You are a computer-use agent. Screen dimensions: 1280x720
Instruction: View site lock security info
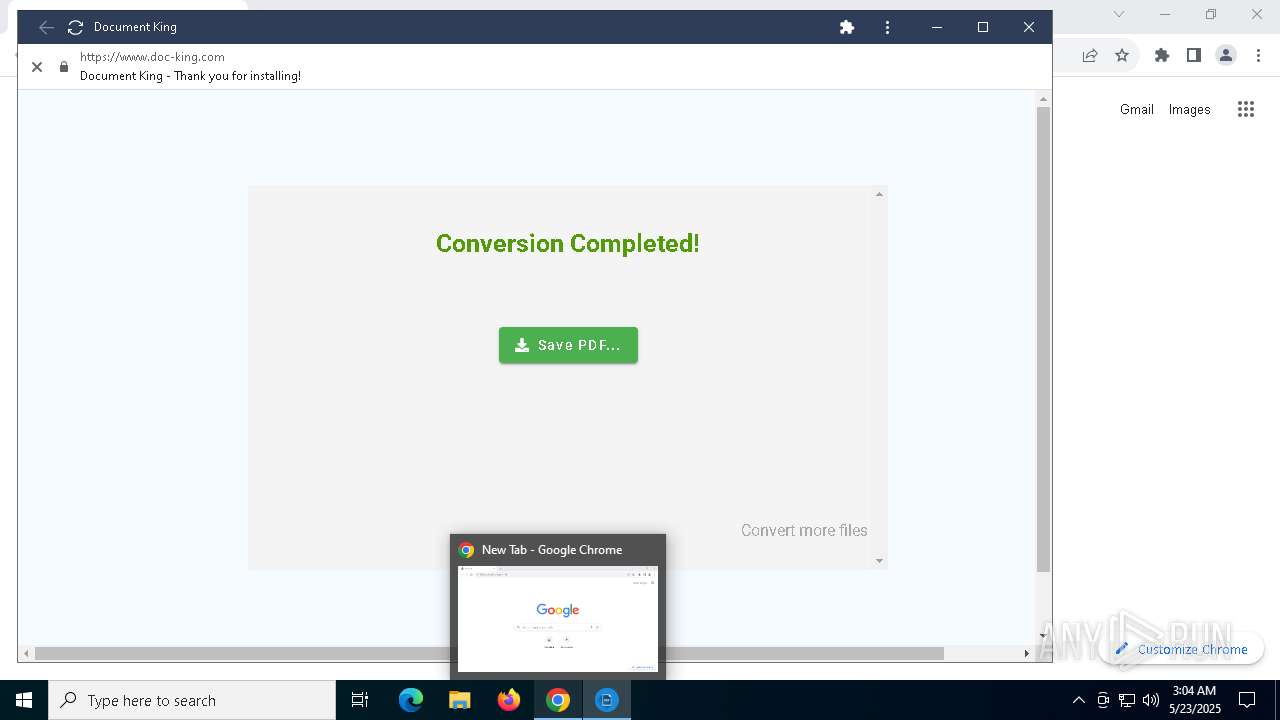pyautogui.click(x=64, y=67)
